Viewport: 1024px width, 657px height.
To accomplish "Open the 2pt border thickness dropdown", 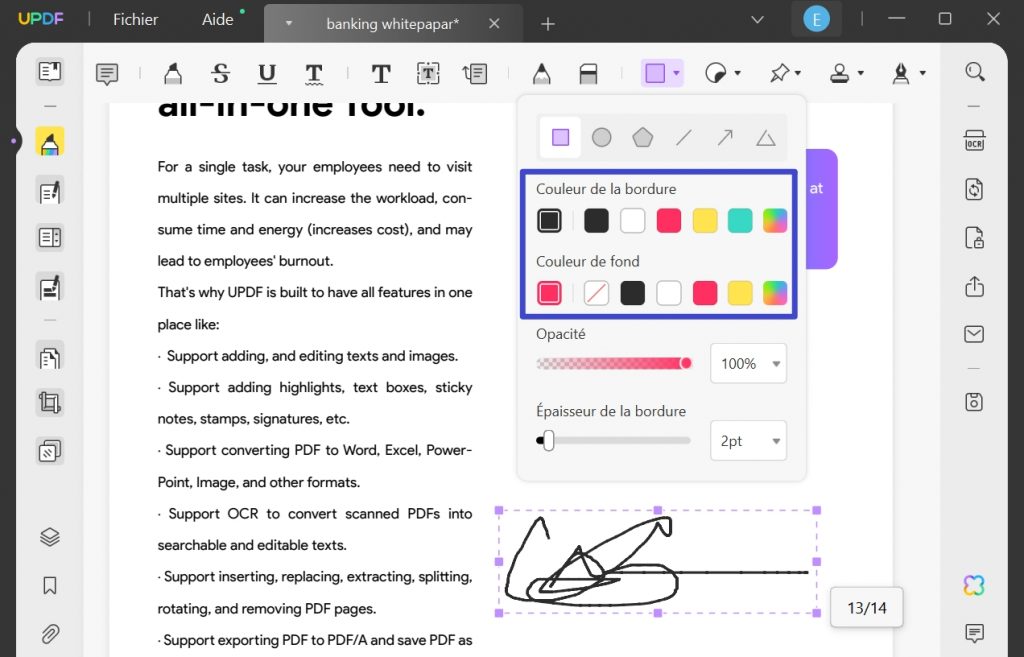I will pyautogui.click(x=748, y=441).
